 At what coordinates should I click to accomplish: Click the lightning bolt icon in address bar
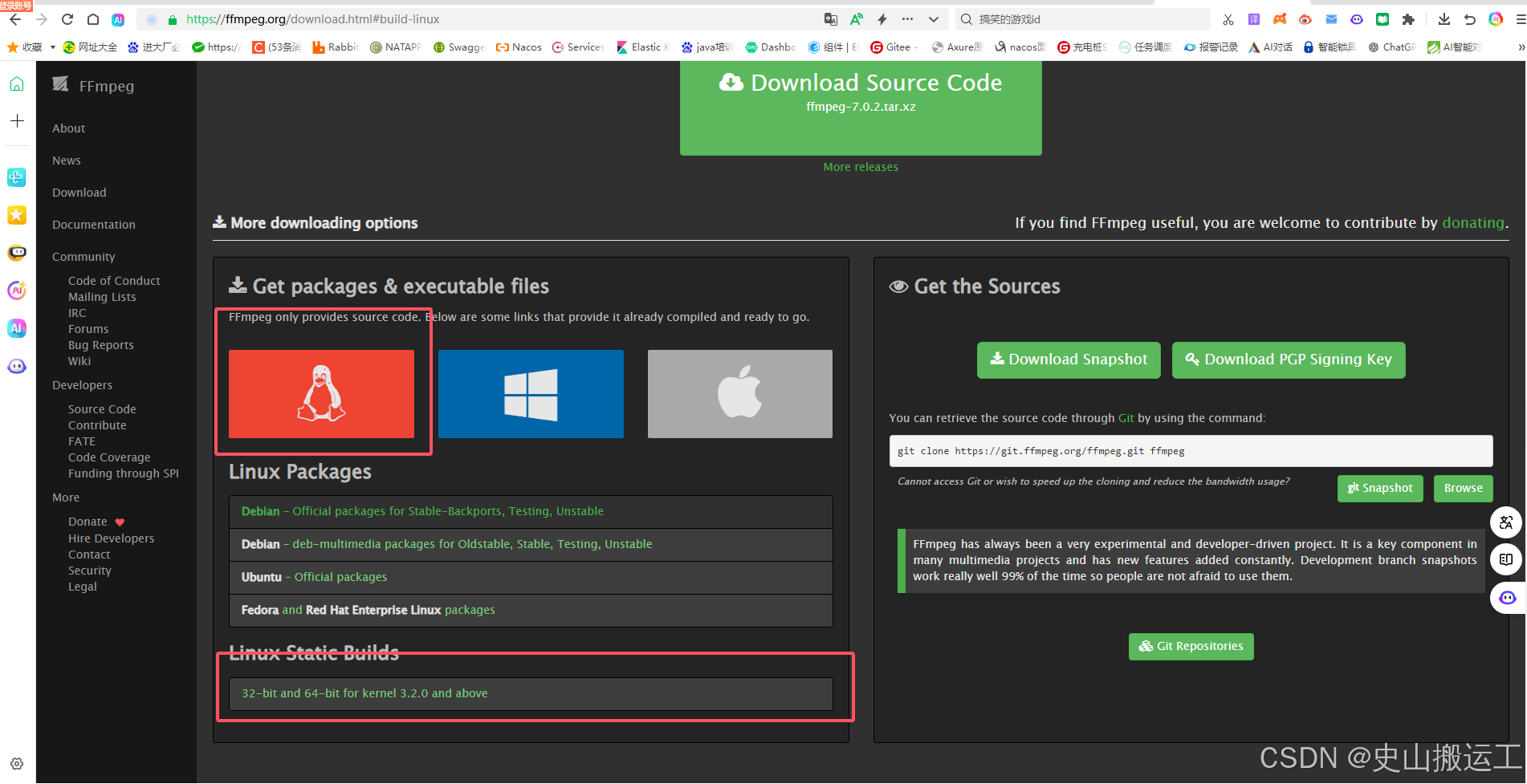coord(882,19)
